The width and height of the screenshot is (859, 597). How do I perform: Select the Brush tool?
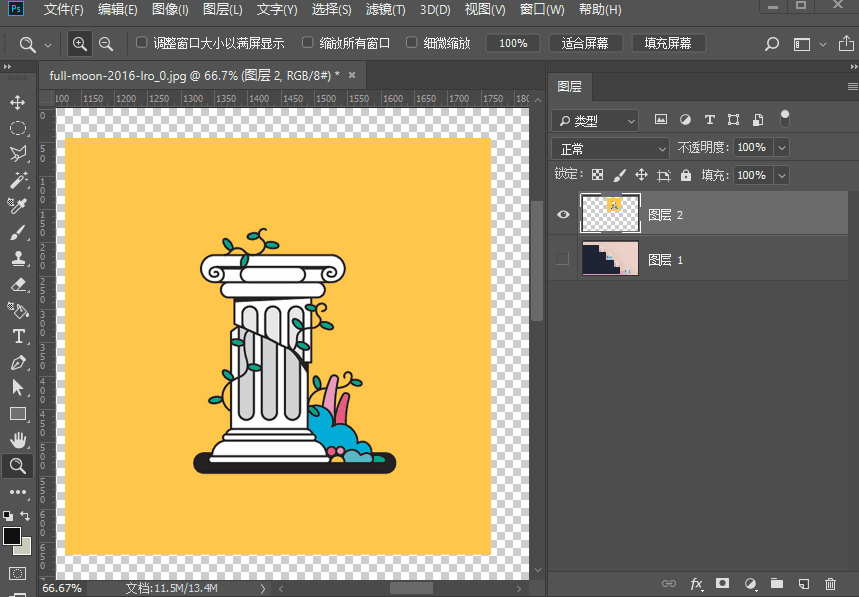17,232
